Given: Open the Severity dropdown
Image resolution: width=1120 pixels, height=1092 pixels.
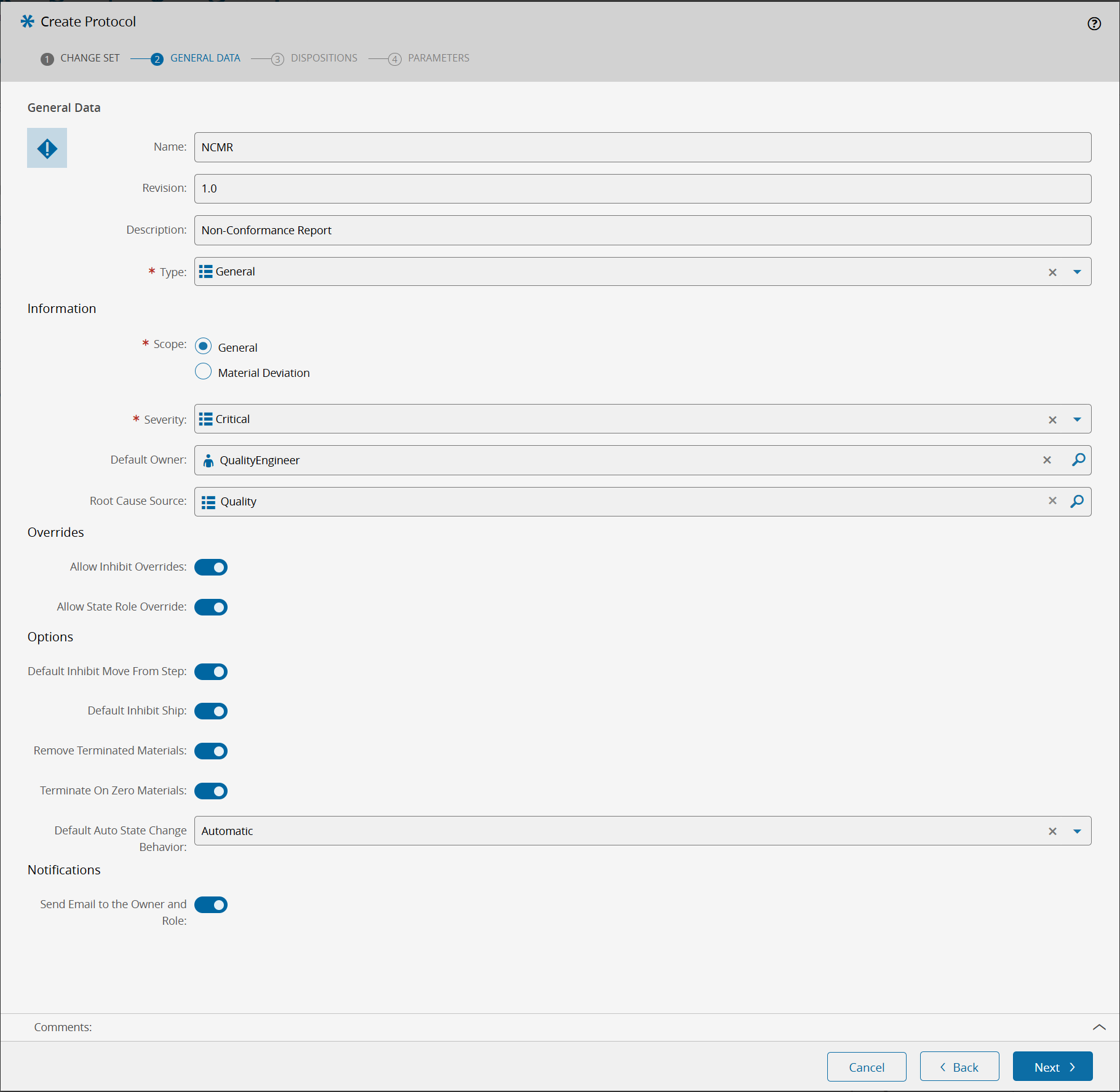Looking at the screenshot, I should tap(1077, 419).
